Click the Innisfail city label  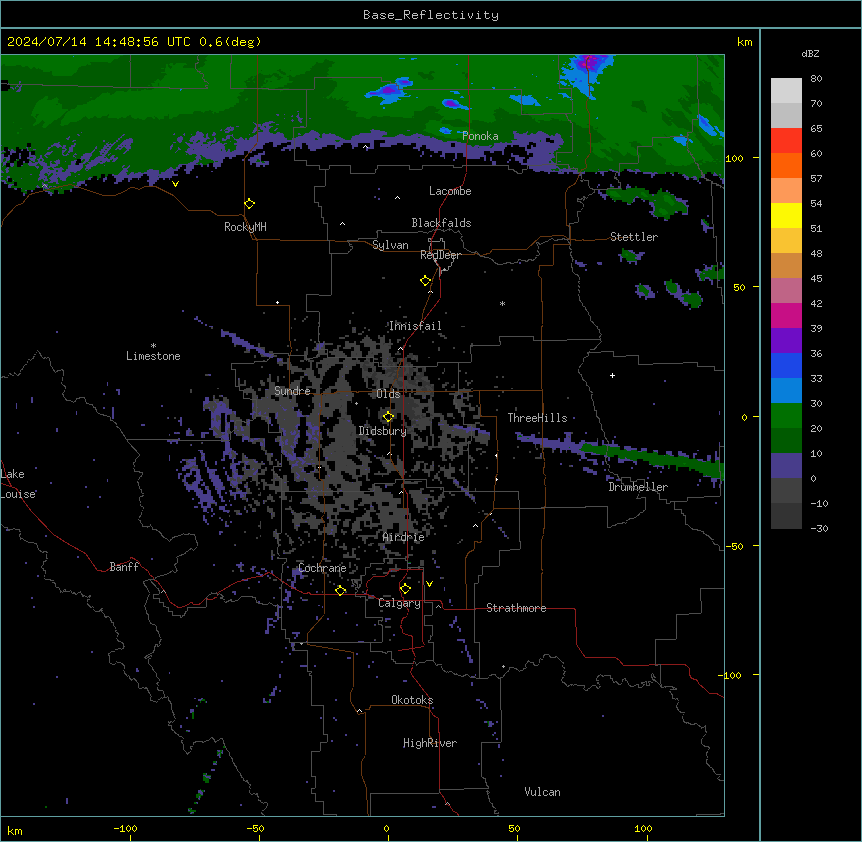click(415, 326)
